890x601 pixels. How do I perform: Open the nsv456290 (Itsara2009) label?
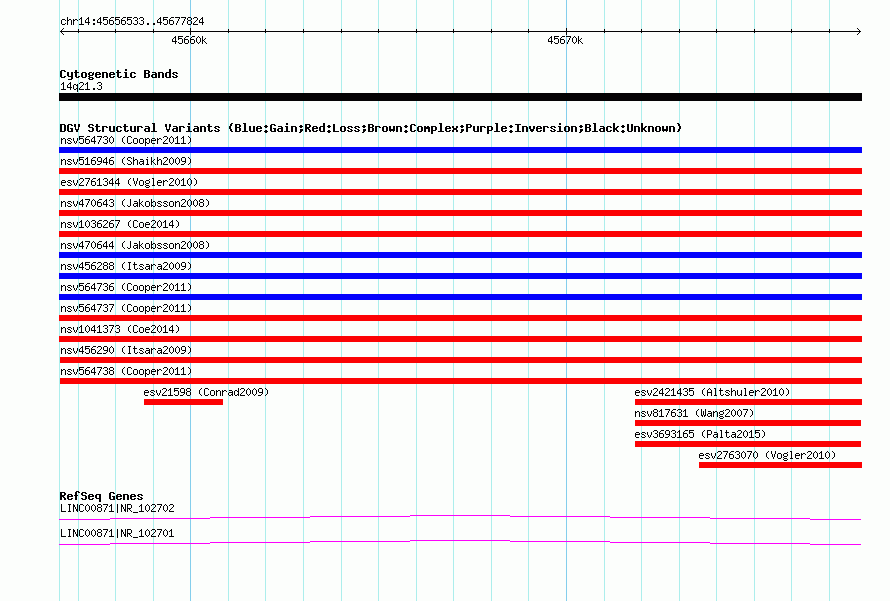point(126,350)
